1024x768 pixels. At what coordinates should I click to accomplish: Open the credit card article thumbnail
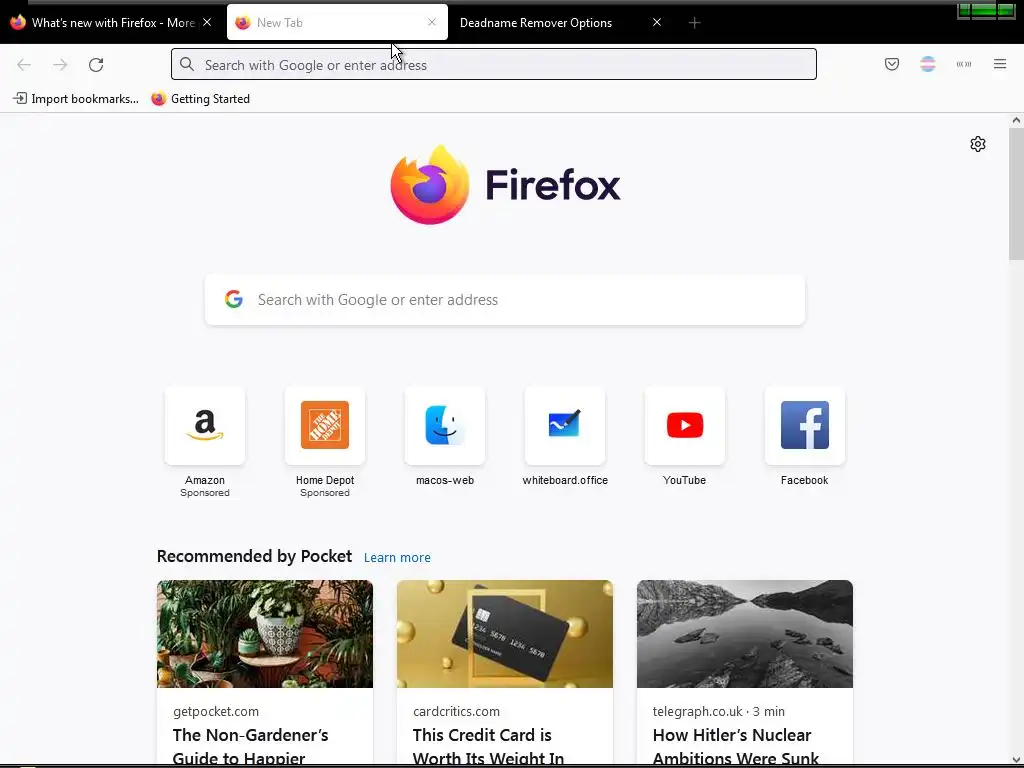505,633
